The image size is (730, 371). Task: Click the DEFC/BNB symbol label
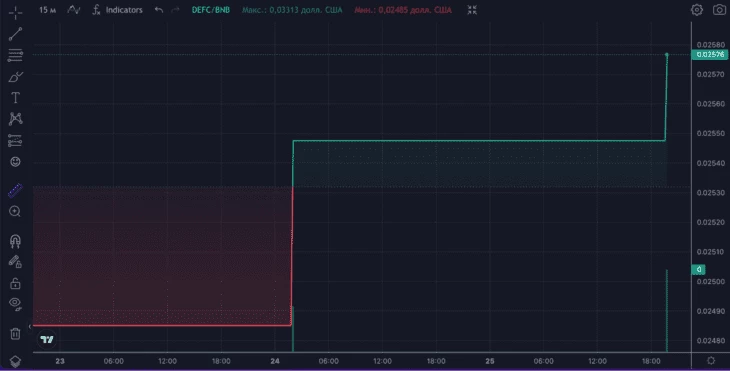pyautogui.click(x=211, y=10)
